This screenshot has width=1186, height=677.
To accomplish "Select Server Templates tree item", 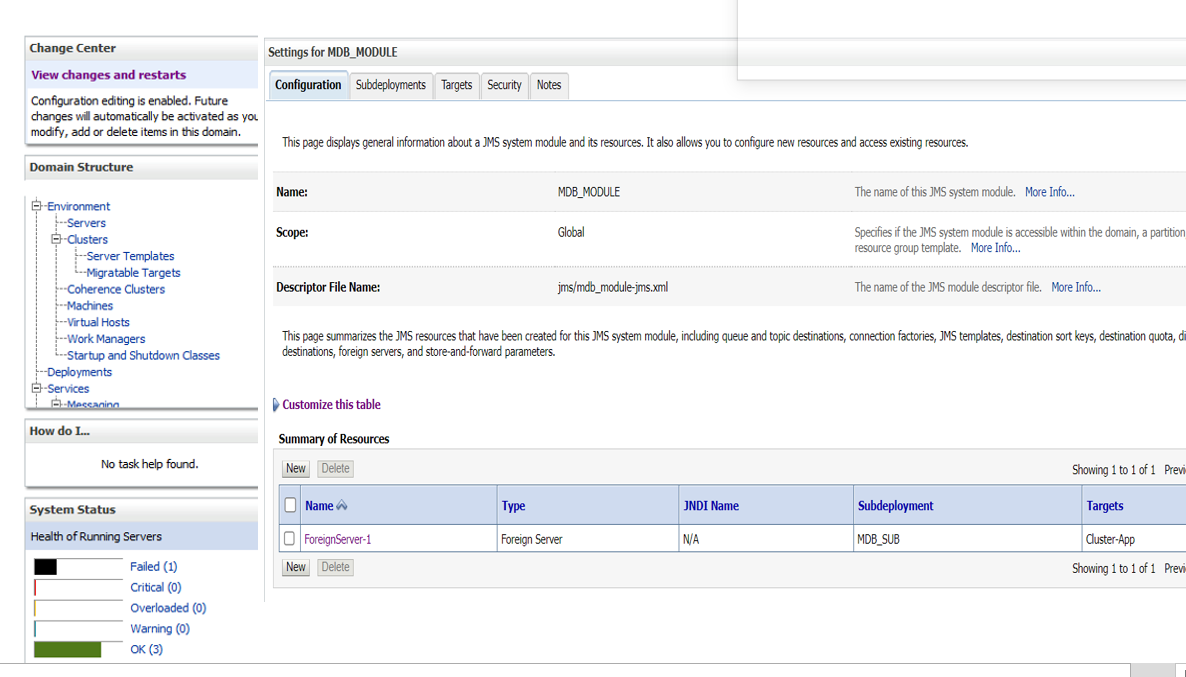I will click(x=130, y=256).
